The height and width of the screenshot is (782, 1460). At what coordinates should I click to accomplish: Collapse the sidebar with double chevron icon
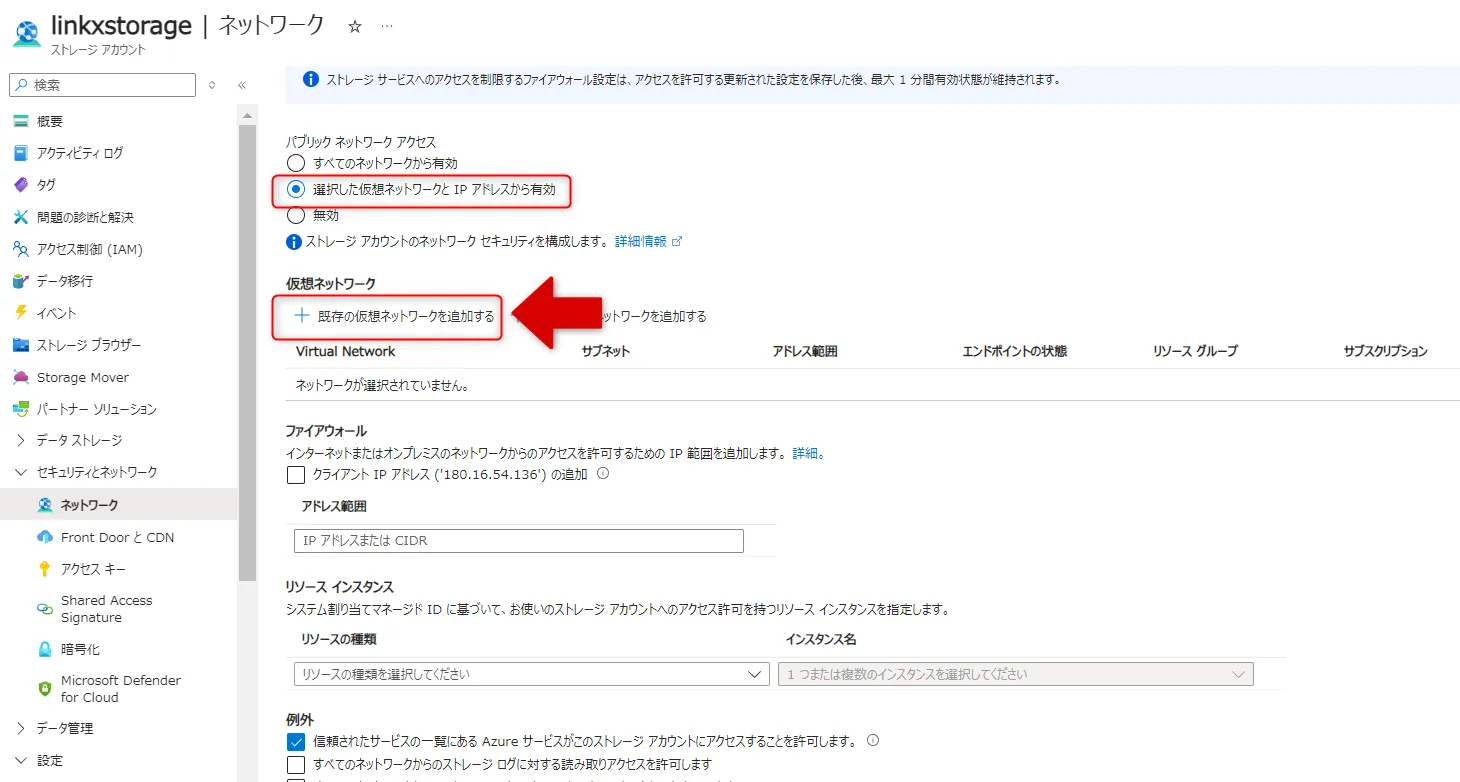pos(242,85)
